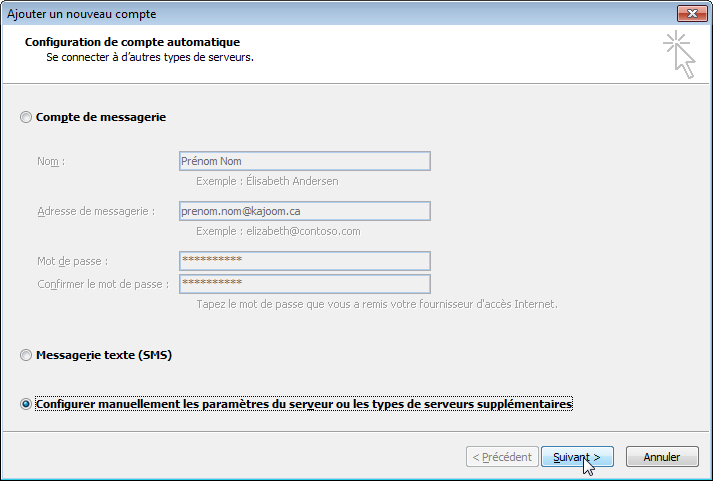The width and height of the screenshot is (713, 481).
Task: Go back using the Précédent button
Action: coord(502,457)
